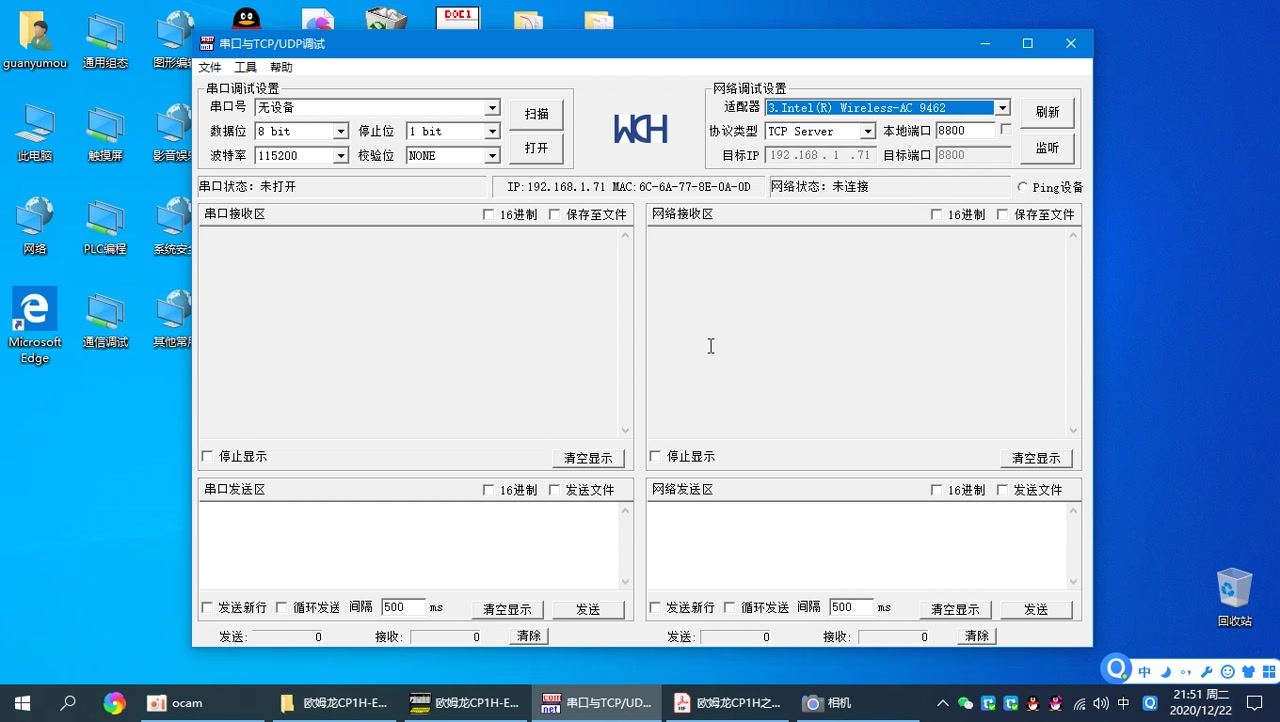Enable 16进制 in 网络接收区
This screenshot has height=722, width=1280.
(x=936, y=214)
